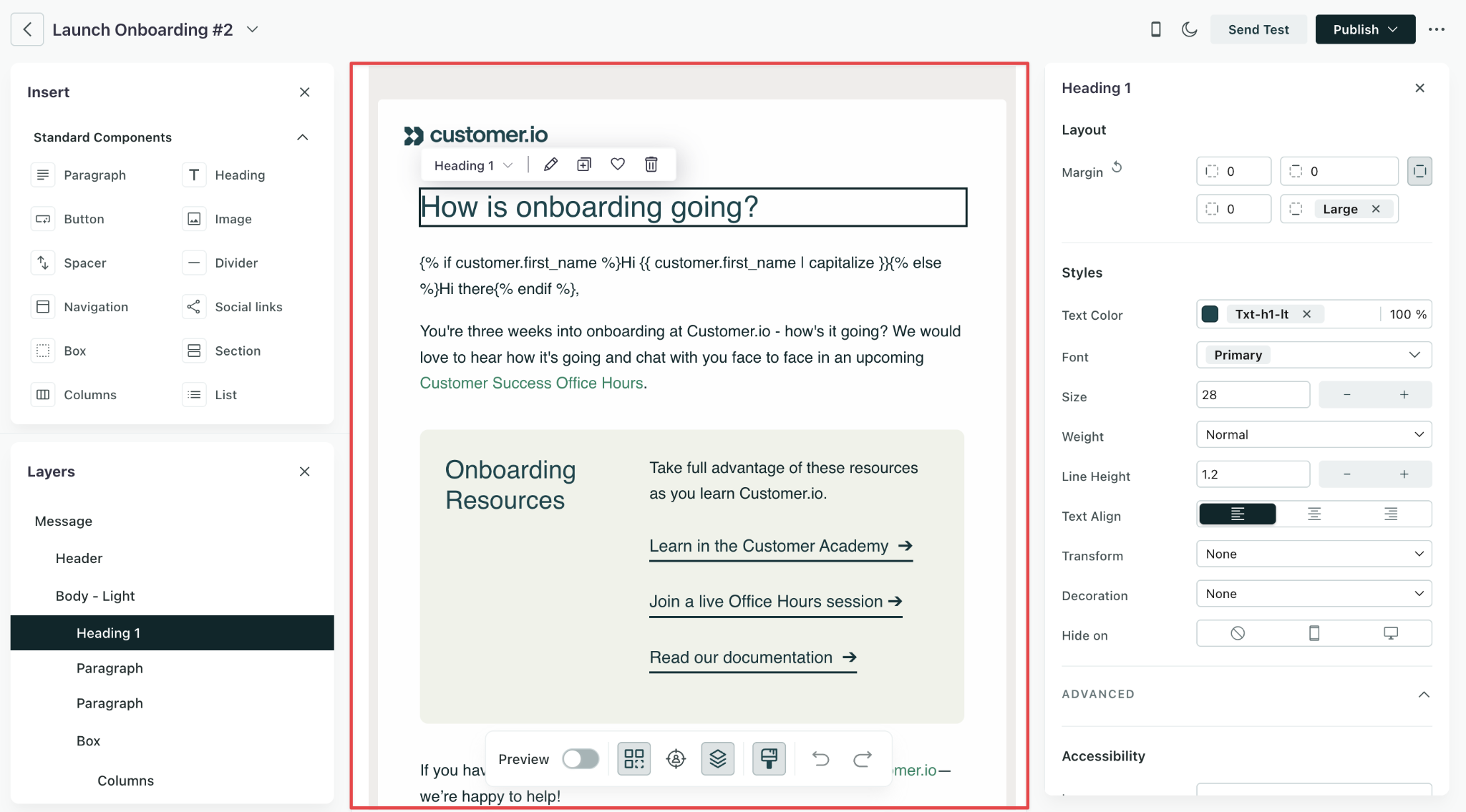1466x812 pixels.
Task: Insert a Section component
Action: click(222, 351)
